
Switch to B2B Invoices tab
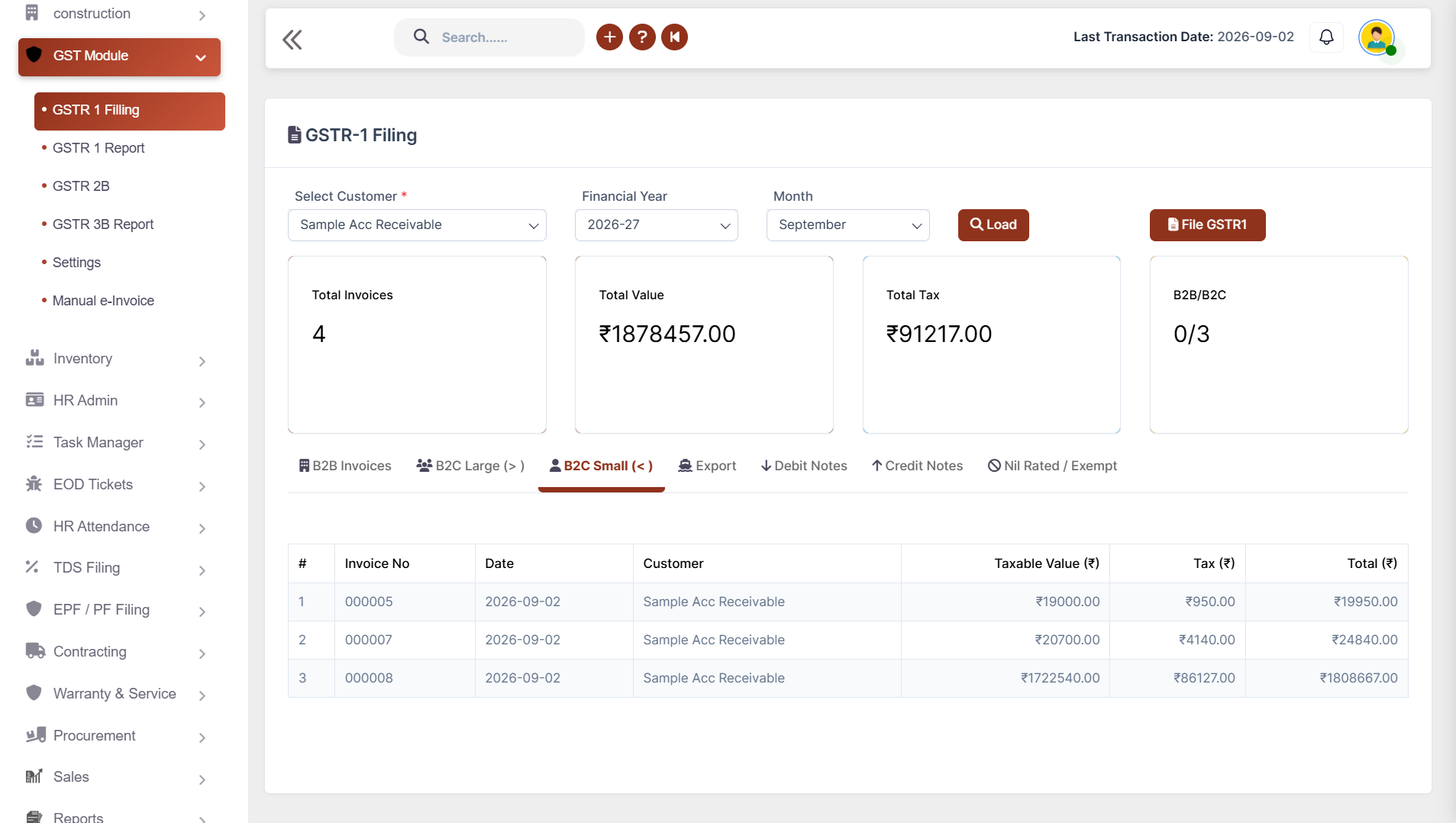345,466
